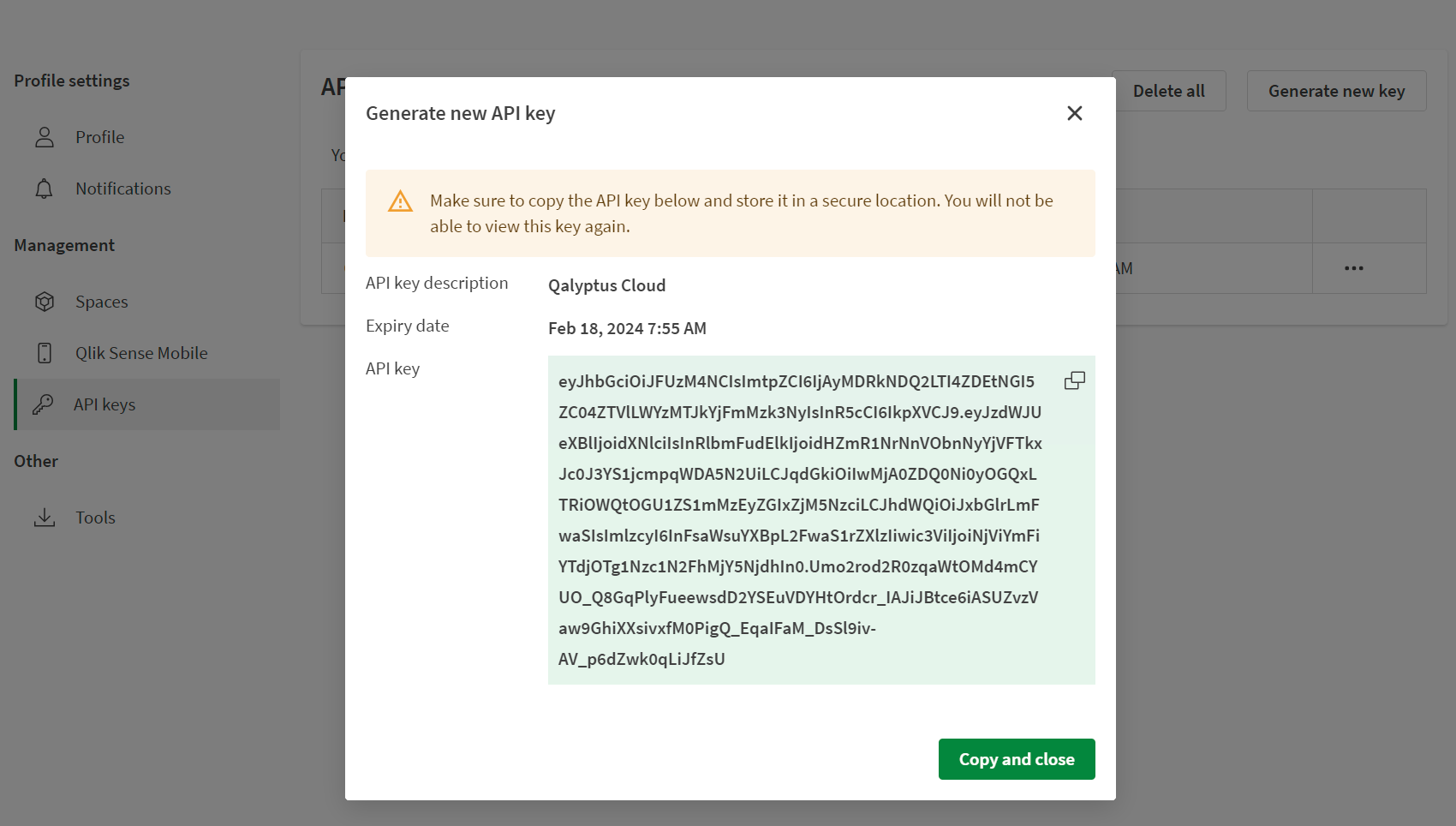Click the Delete all button
This screenshot has width=1456, height=826.
pyautogui.click(x=1169, y=90)
